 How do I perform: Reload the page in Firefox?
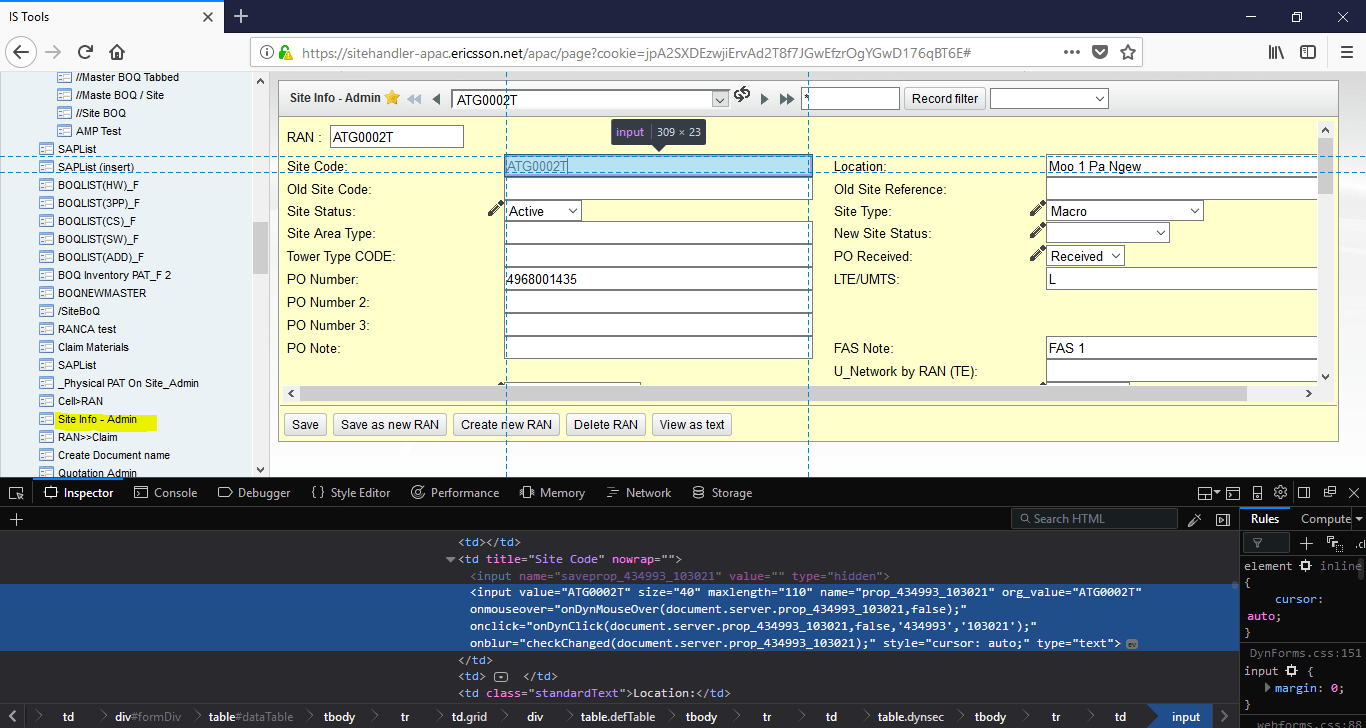(x=85, y=51)
